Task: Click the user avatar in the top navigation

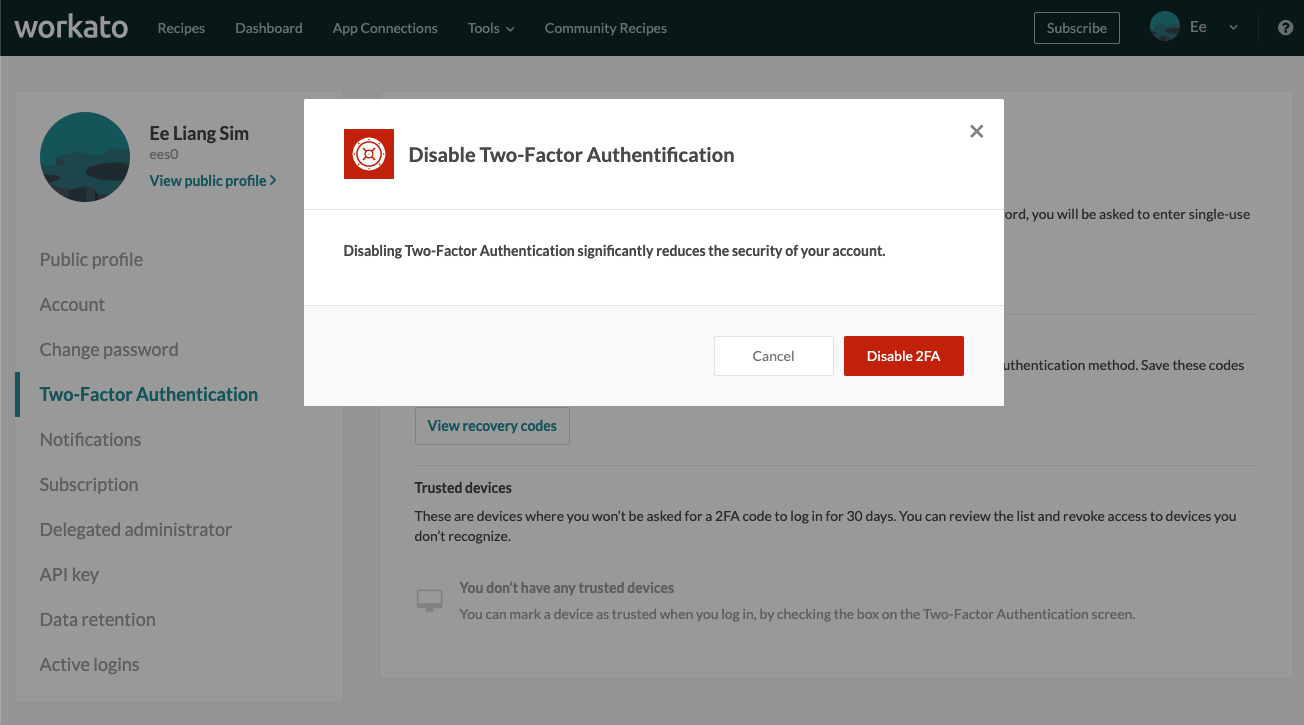Action: point(1163,26)
